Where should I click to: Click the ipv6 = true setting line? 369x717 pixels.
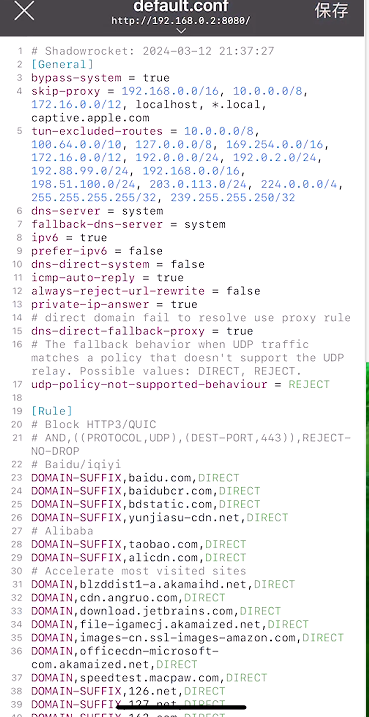tap(69, 237)
